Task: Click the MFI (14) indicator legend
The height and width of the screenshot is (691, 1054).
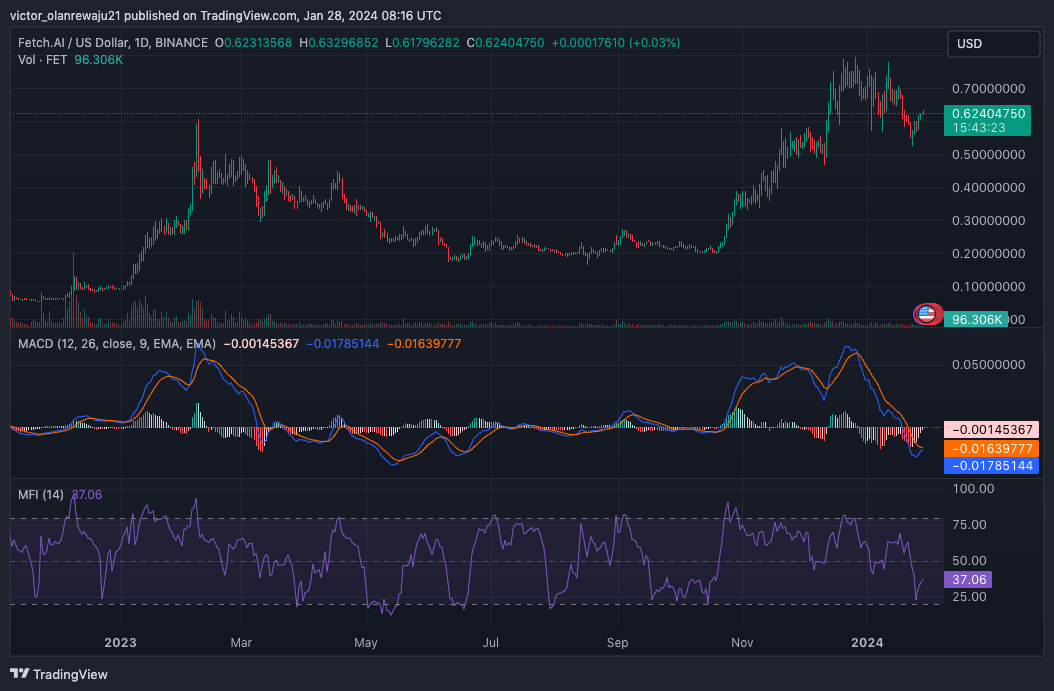Action: [41, 495]
